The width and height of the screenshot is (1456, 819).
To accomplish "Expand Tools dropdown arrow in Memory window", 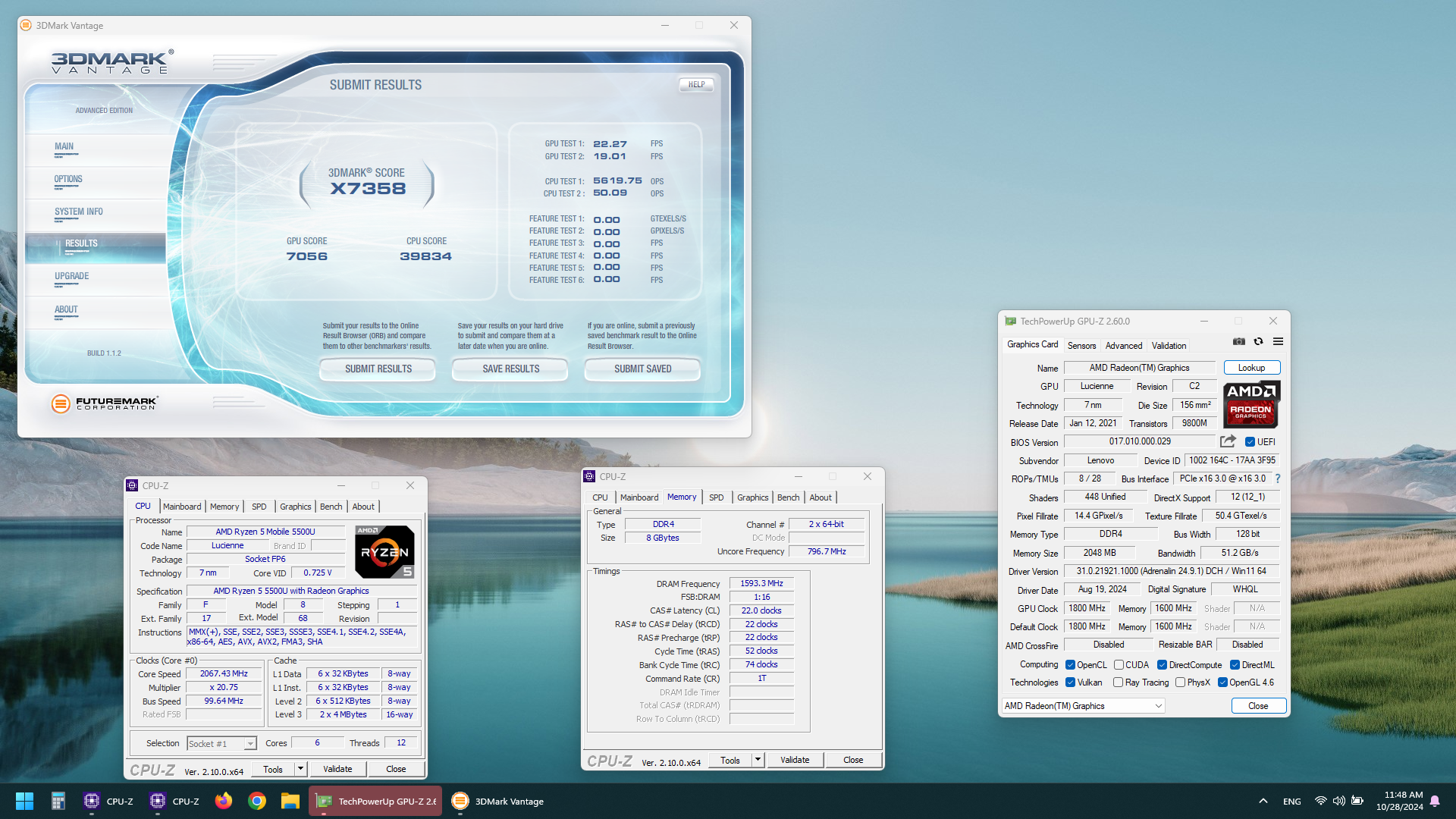I will tap(757, 760).
